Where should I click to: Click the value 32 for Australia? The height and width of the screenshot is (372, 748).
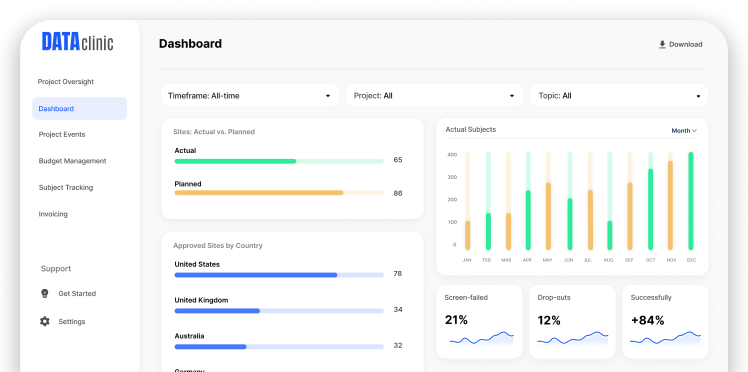pyautogui.click(x=398, y=345)
